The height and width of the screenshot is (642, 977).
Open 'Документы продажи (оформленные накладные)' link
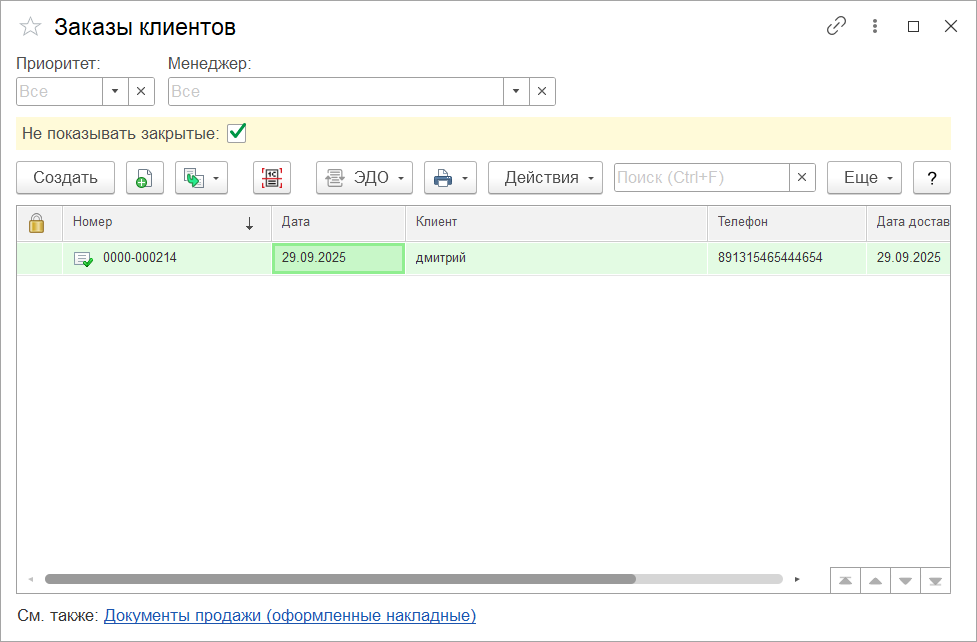pos(290,616)
